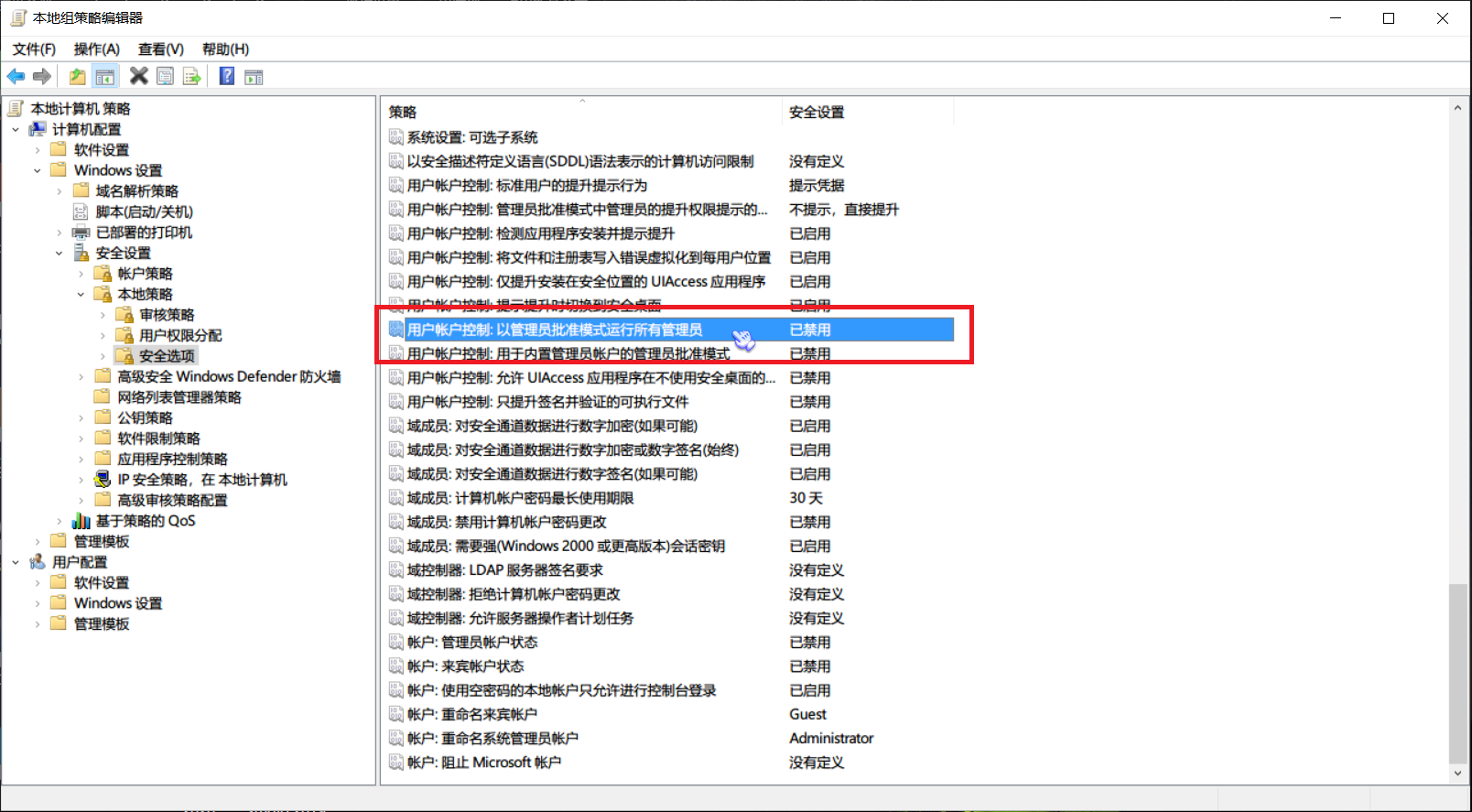1472x812 pixels.
Task: Click the Administrator value in 安全设置 column
Action: (x=831, y=738)
